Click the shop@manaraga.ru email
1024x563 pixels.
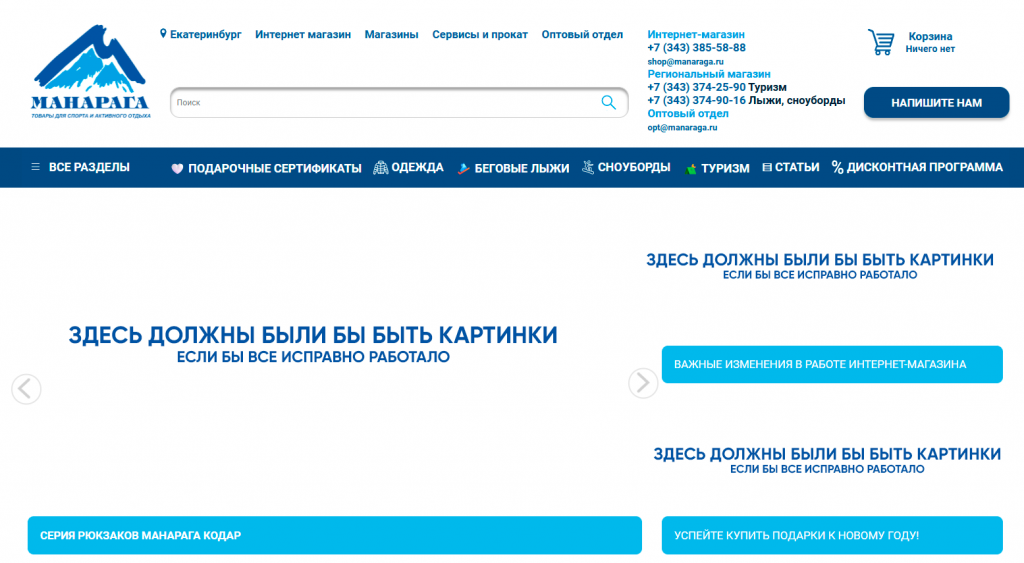[x=685, y=61]
